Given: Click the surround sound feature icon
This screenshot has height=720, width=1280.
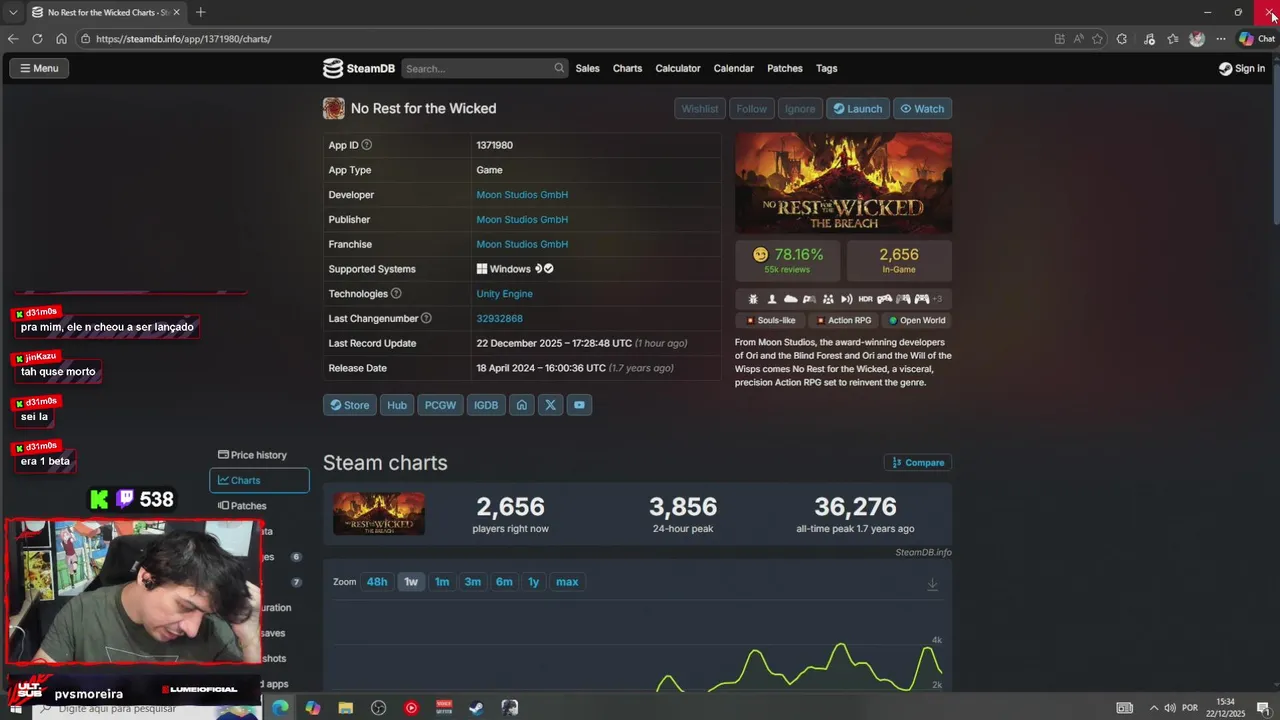Looking at the screenshot, I should (x=847, y=299).
